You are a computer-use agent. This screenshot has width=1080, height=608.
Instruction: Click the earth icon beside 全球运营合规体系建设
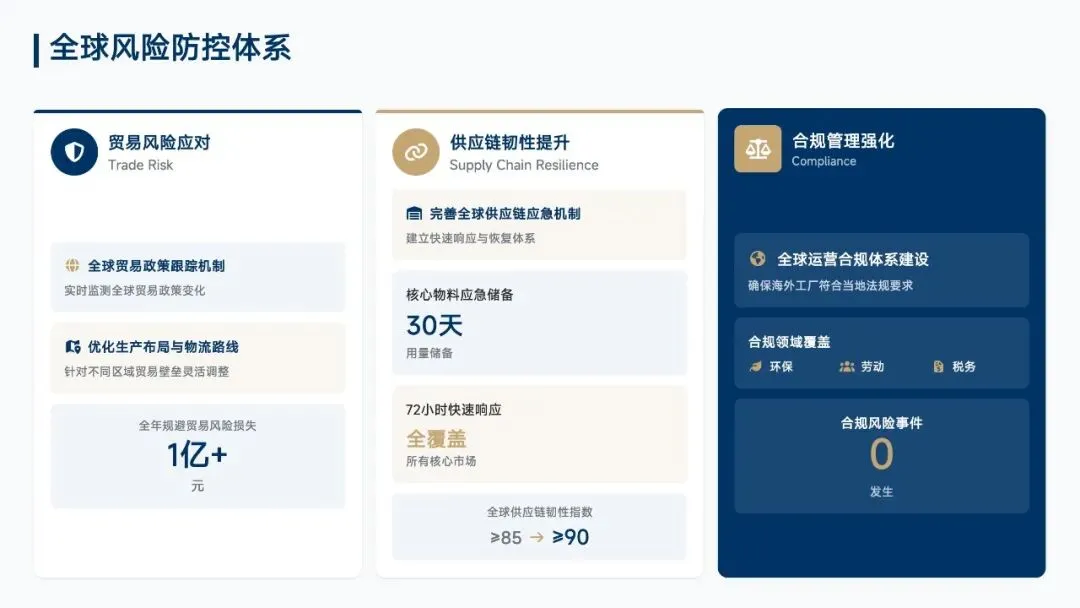(x=757, y=259)
